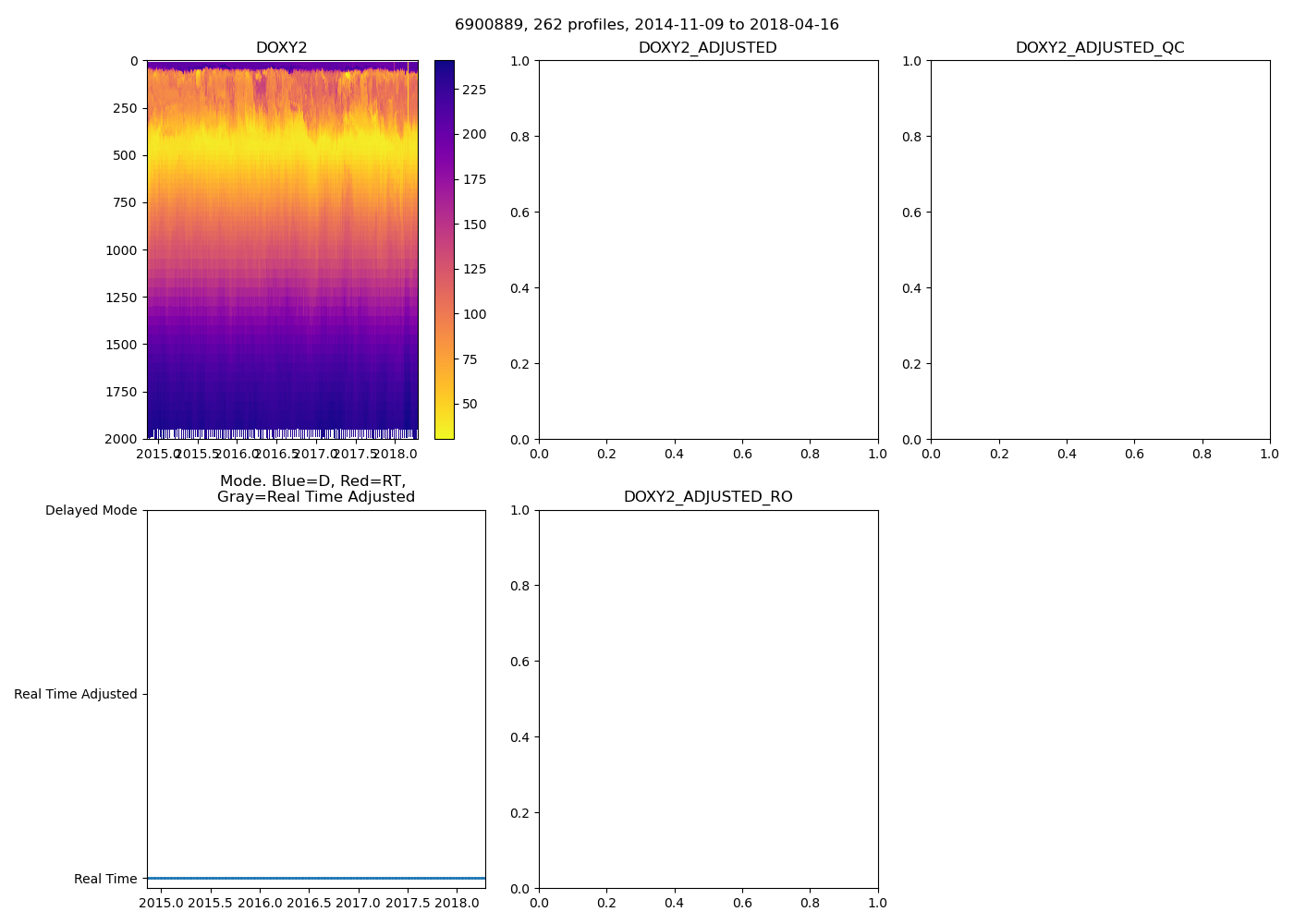Click the 50 tick label on colorbar
Viewport: 1294px width, 924px height.
tap(470, 404)
